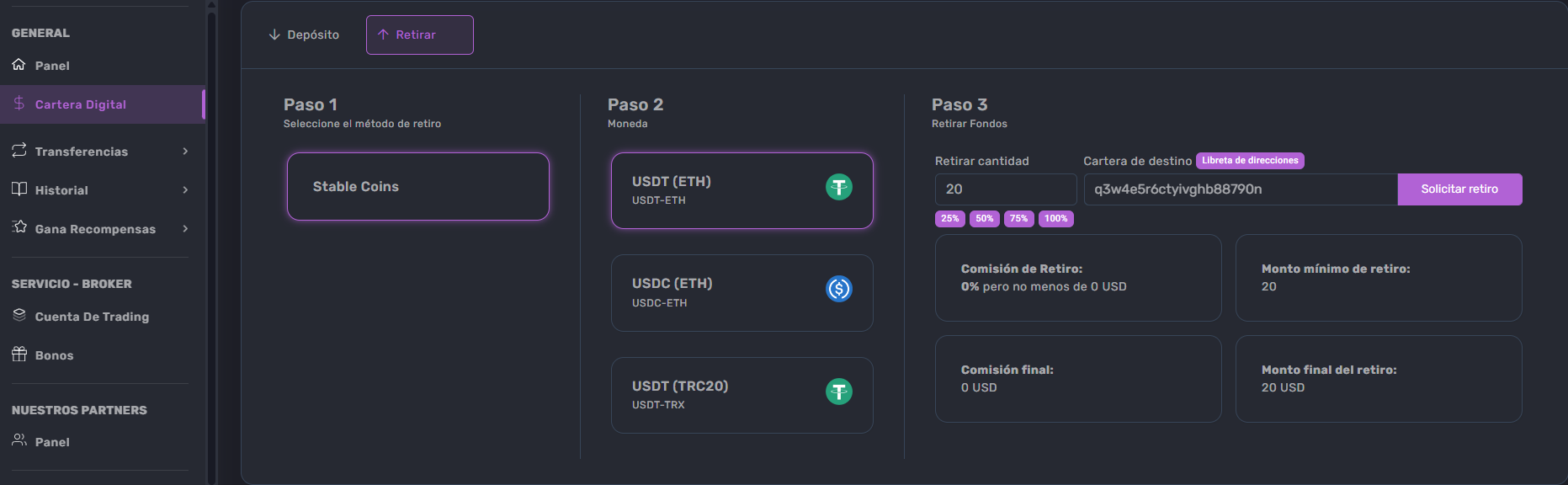Screen dimensions: 1568x485
Task: Expand the Historial submenu chevron
Action: coord(185,189)
